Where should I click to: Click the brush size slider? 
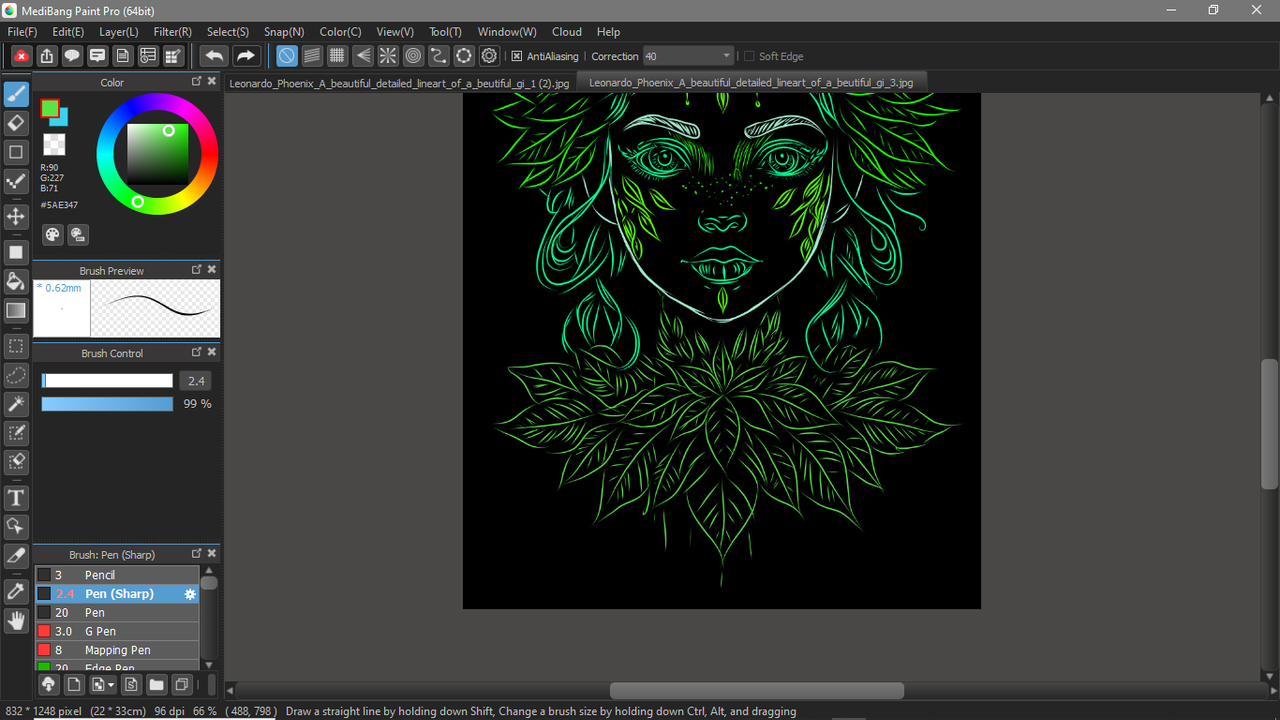[x=107, y=381]
